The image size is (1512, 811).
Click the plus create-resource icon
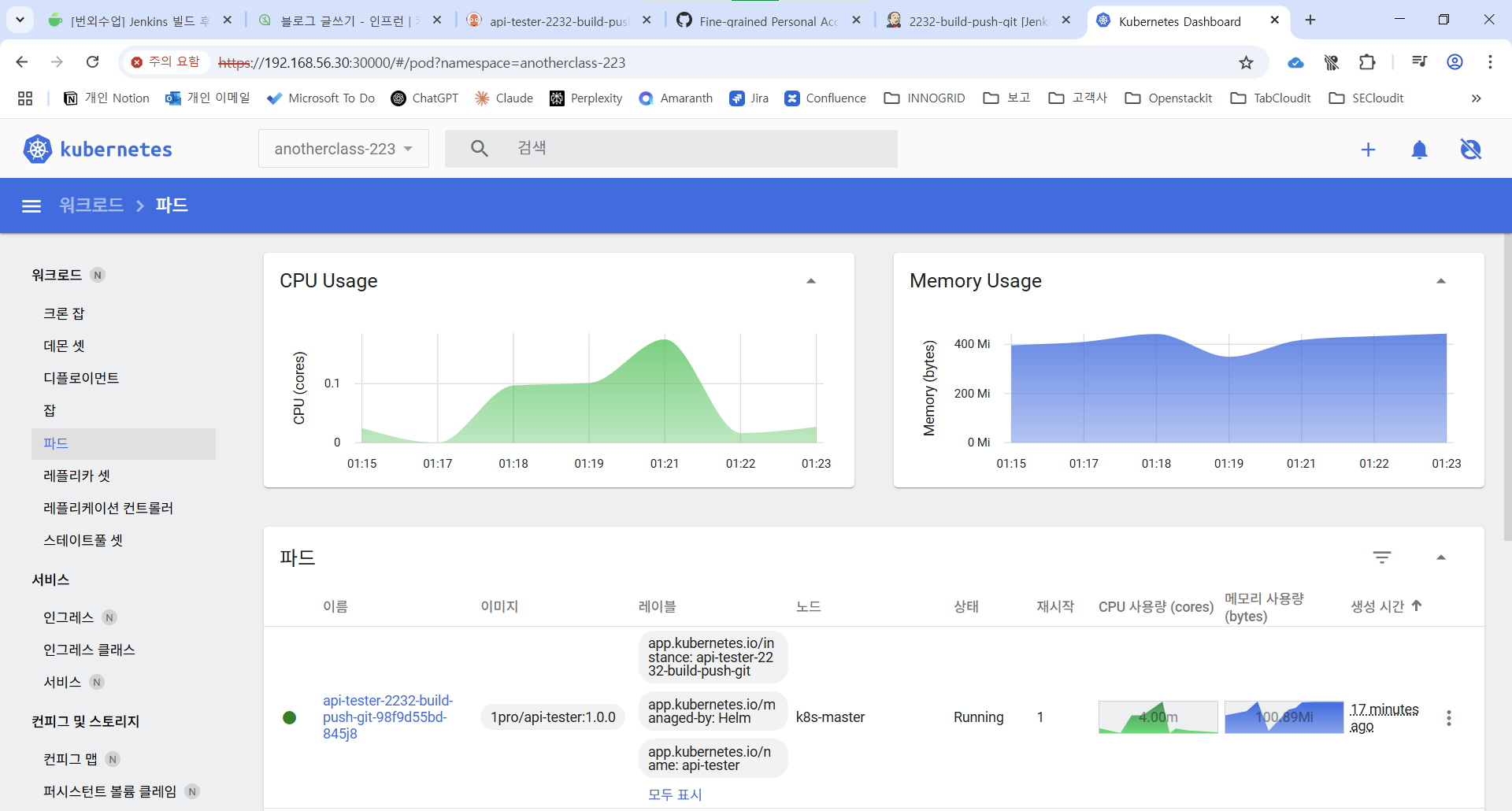(1368, 150)
